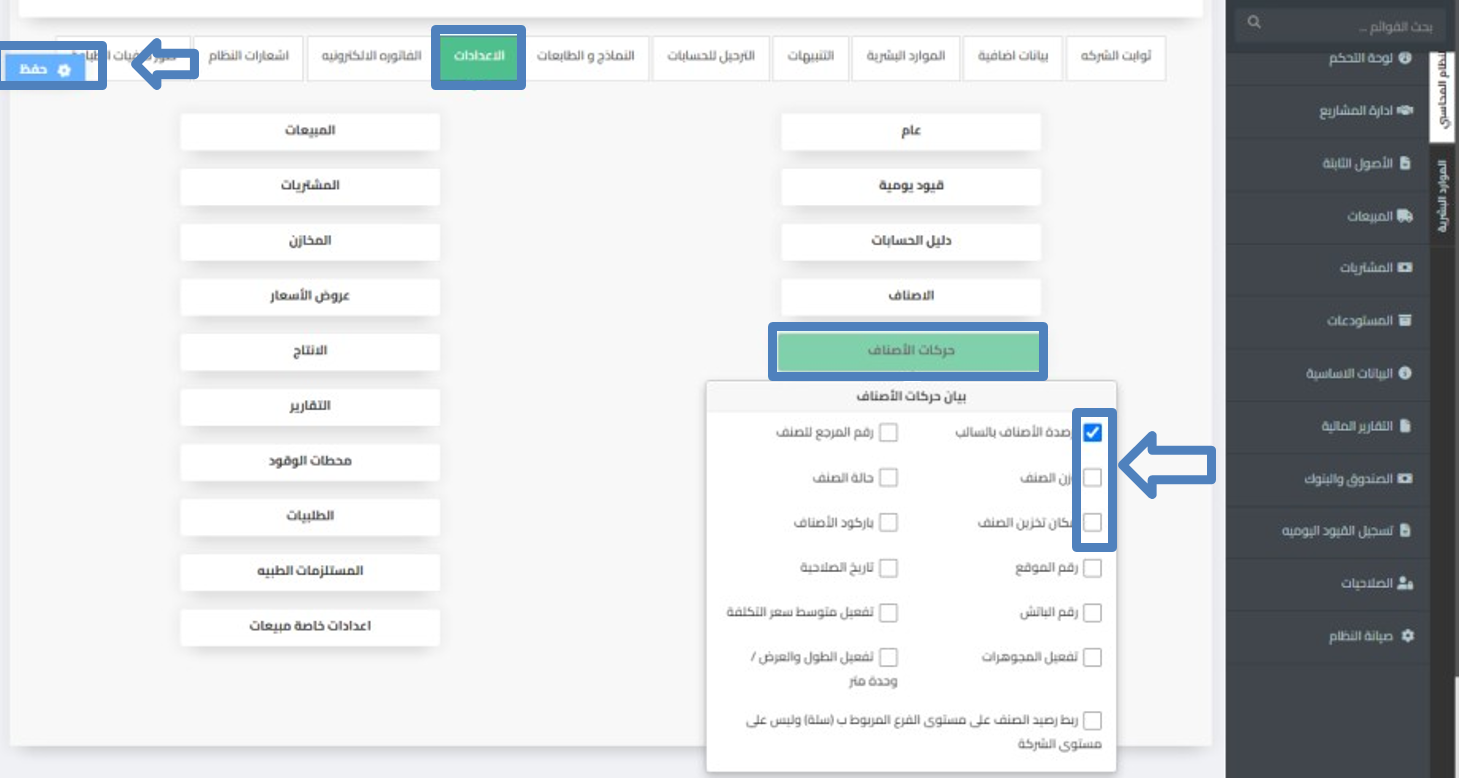Enable the باركود الأصناف checkbox

(x=888, y=522)
